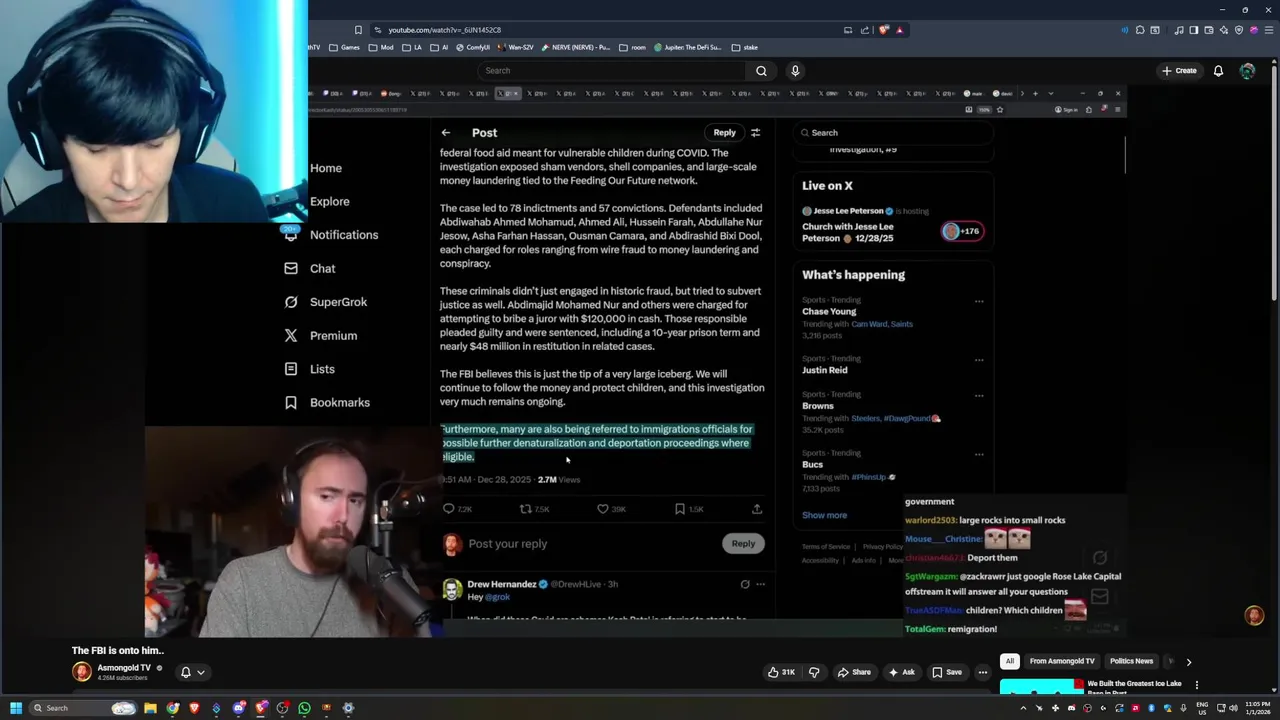The image size is (1280, 720).
Task: Select the Politics News chip
Action: (1131, 661)
